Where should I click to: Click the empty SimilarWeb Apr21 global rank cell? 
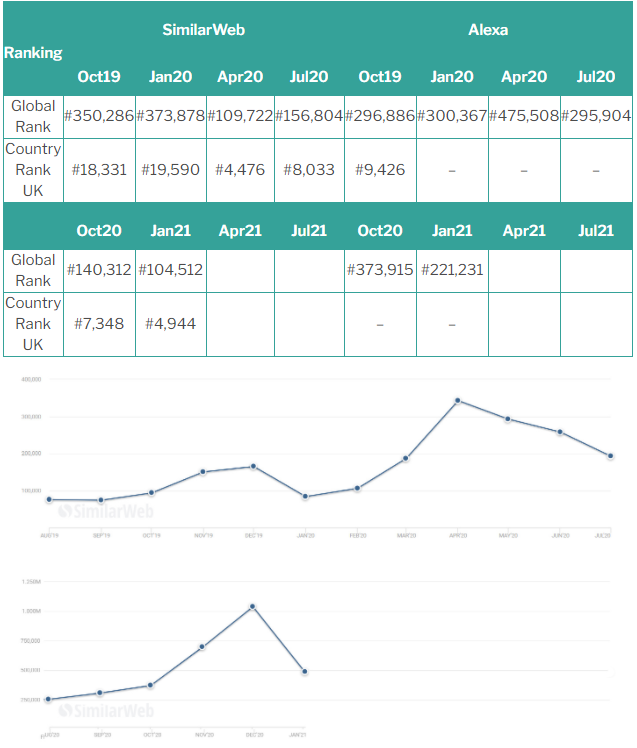tap(240, 270)
